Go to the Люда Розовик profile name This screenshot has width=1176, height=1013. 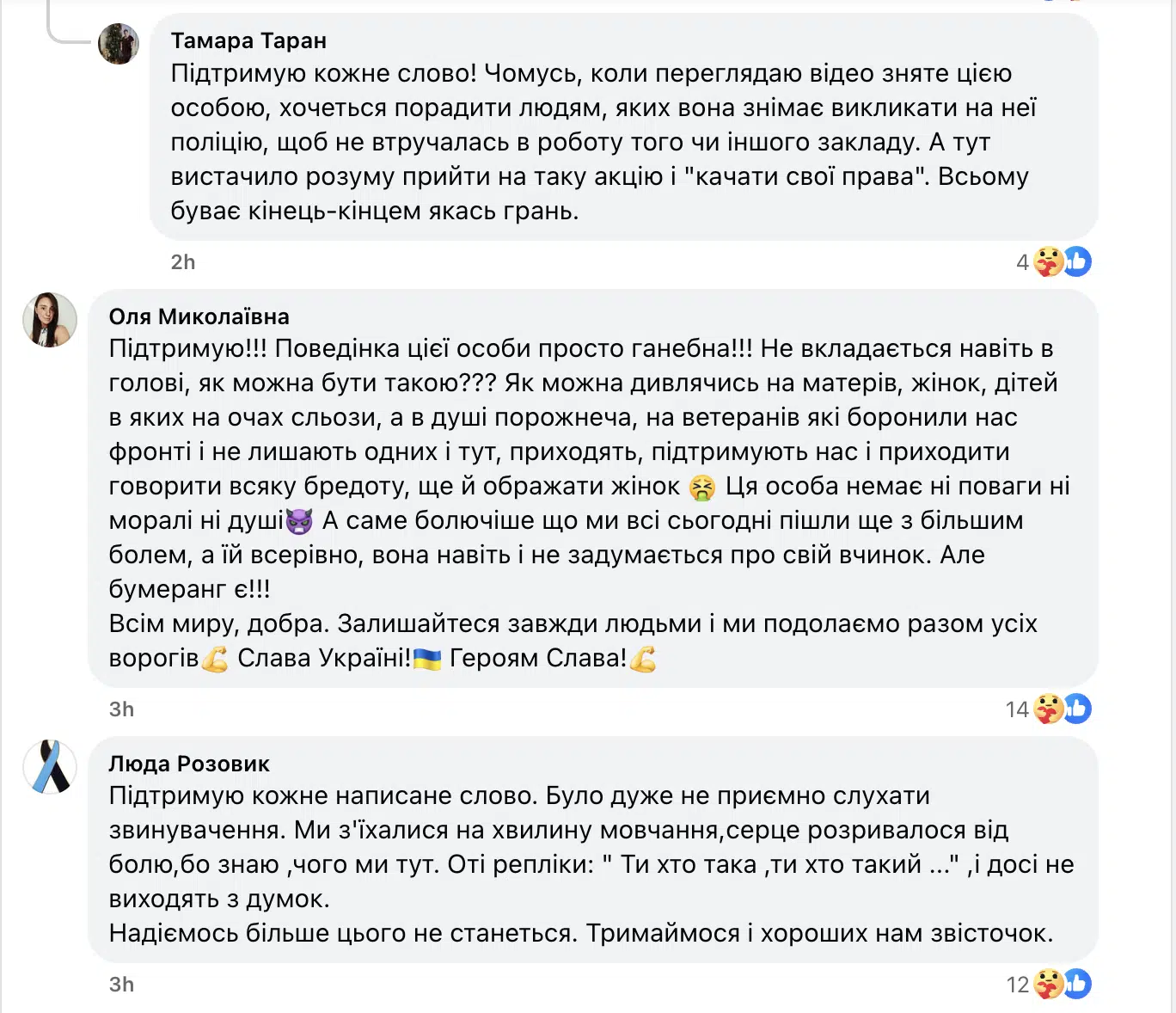click(189, 764)
